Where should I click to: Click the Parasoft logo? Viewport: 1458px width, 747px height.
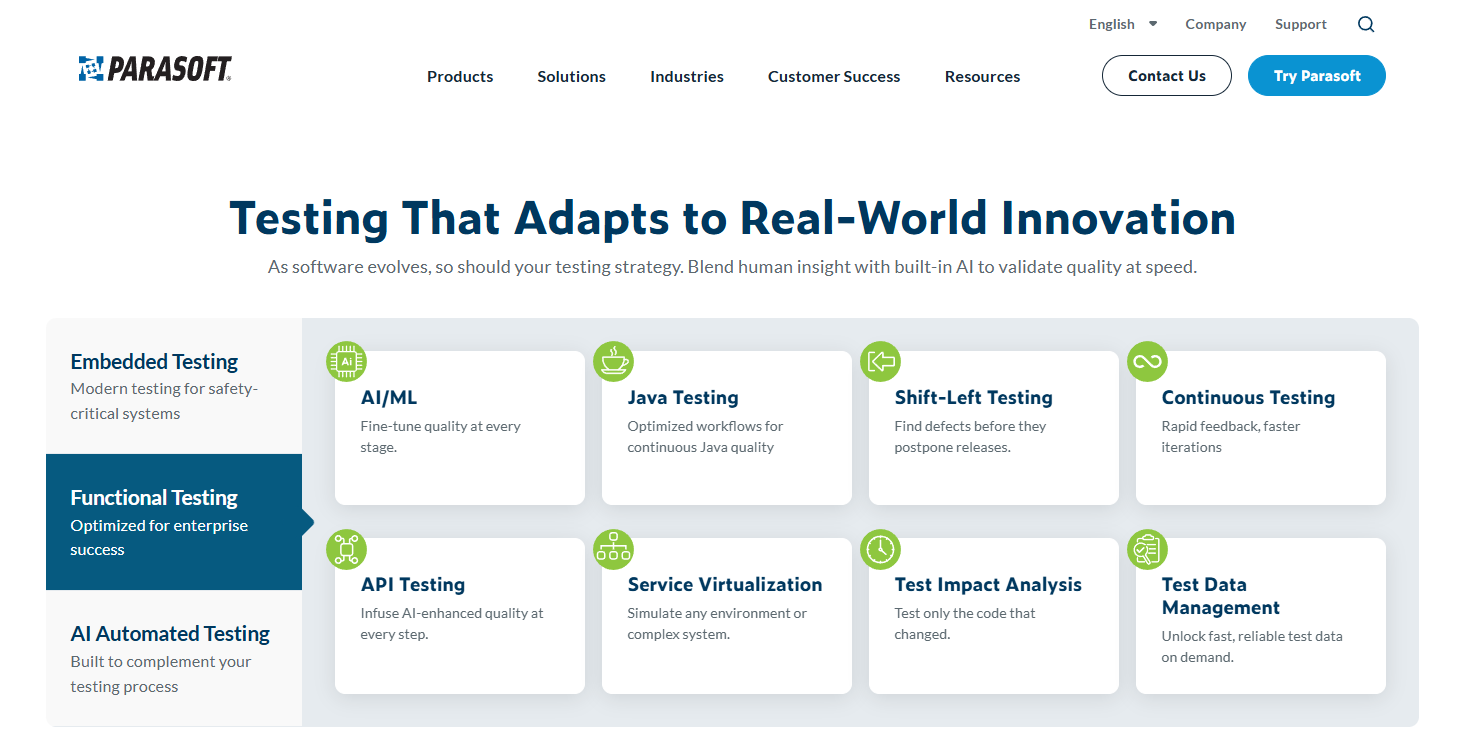[155, 69]
